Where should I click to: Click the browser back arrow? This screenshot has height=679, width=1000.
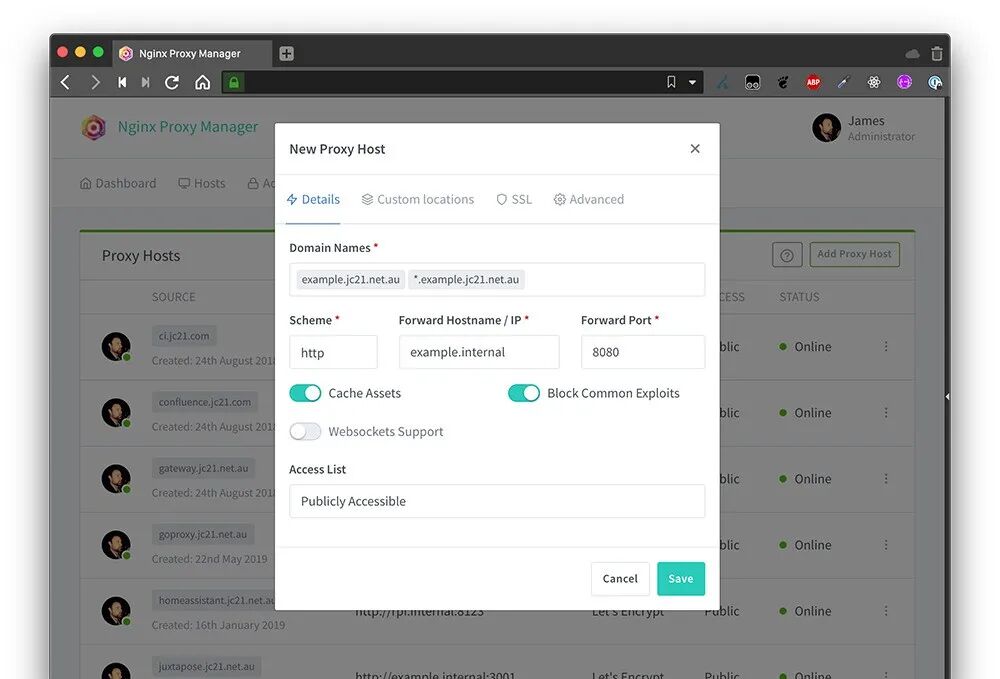coord(65,82)
